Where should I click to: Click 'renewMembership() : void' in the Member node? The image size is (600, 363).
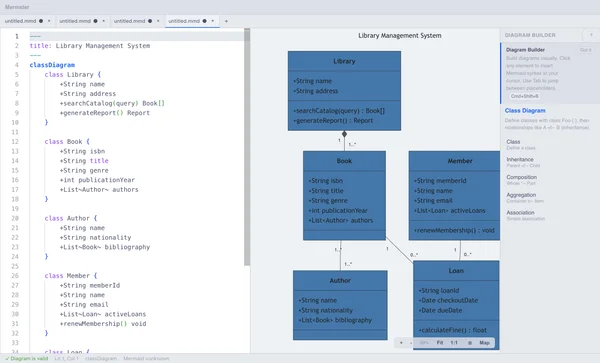(x=454, y=230)
